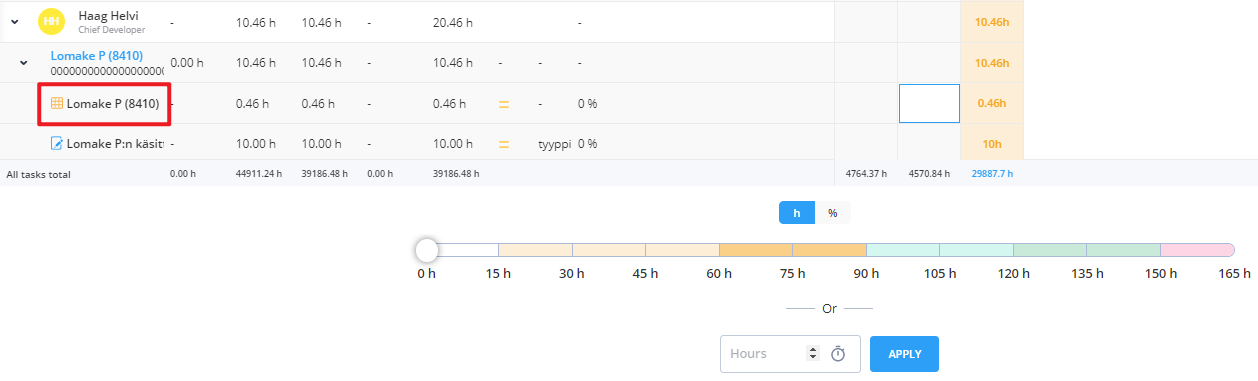Click the stopwatch icon in the Hours field
1258x381 pixels.
coord(839,354)
